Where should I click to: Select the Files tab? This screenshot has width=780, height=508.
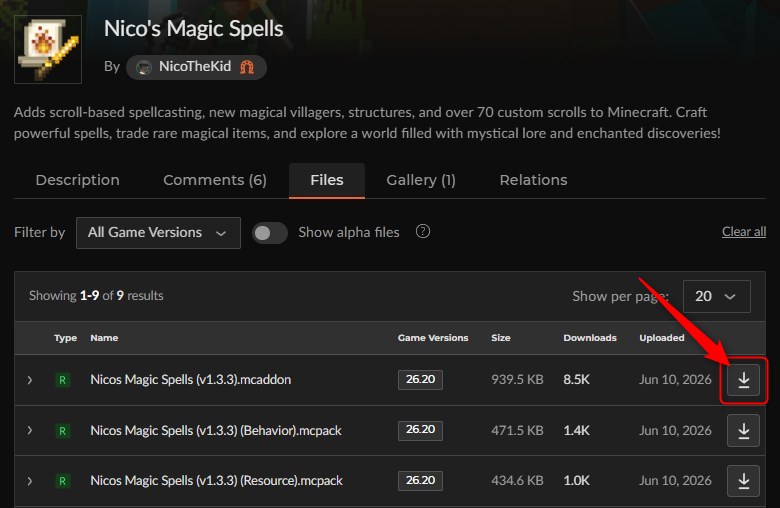[327, 180]
